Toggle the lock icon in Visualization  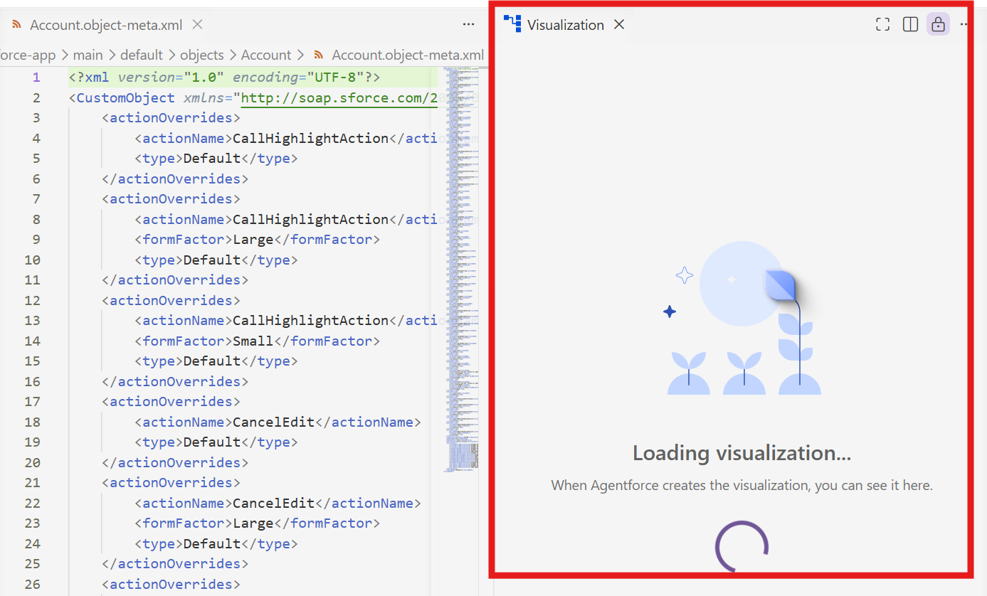point(938,25)
